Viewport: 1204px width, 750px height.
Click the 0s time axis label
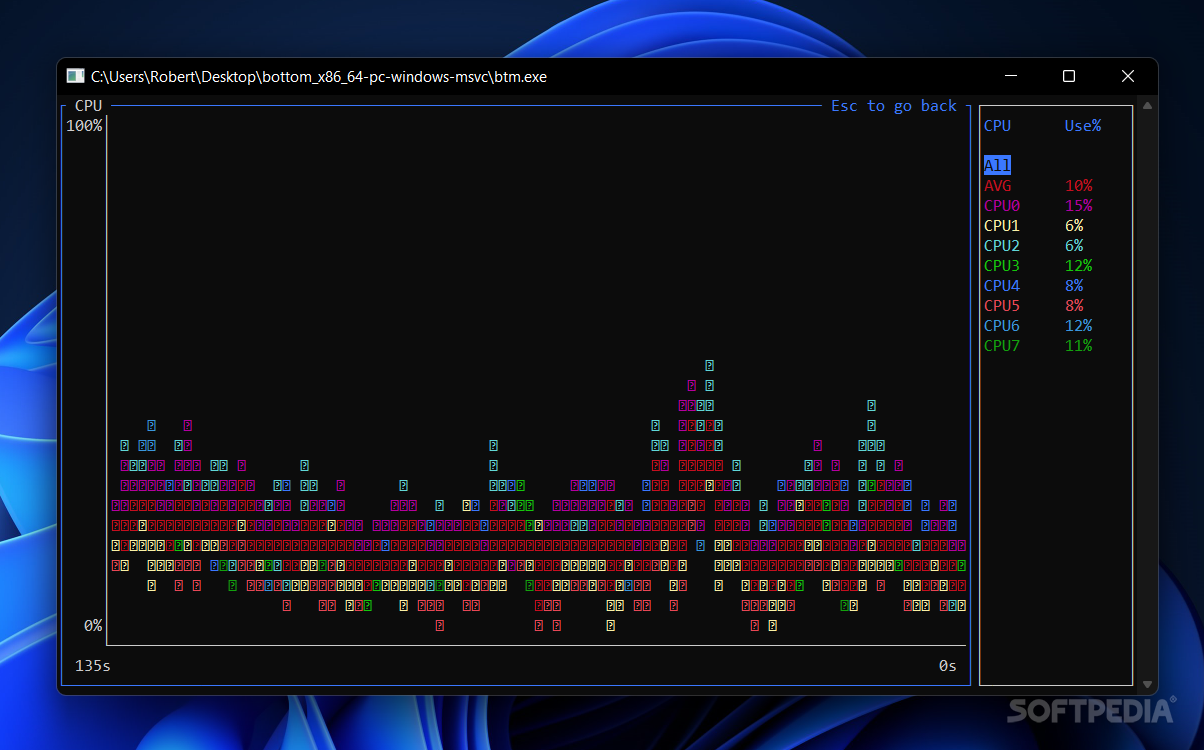point(947,666)
